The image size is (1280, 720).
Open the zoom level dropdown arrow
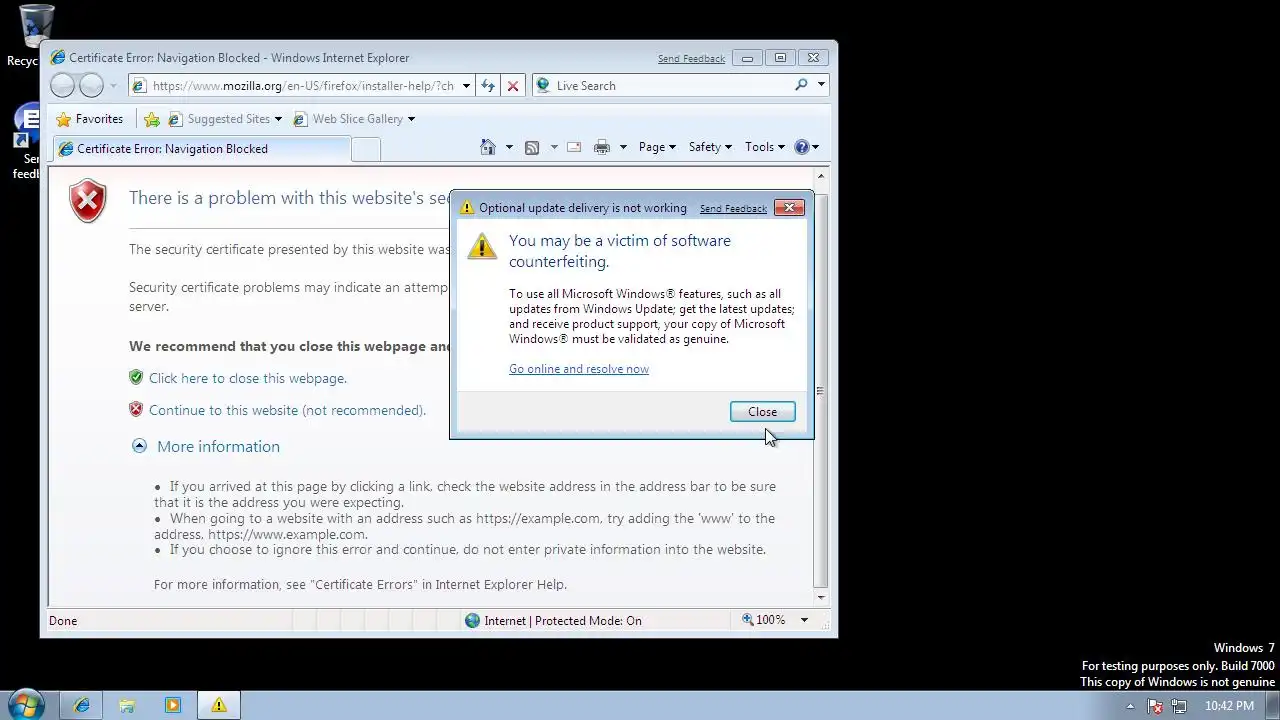pos(804,620)
